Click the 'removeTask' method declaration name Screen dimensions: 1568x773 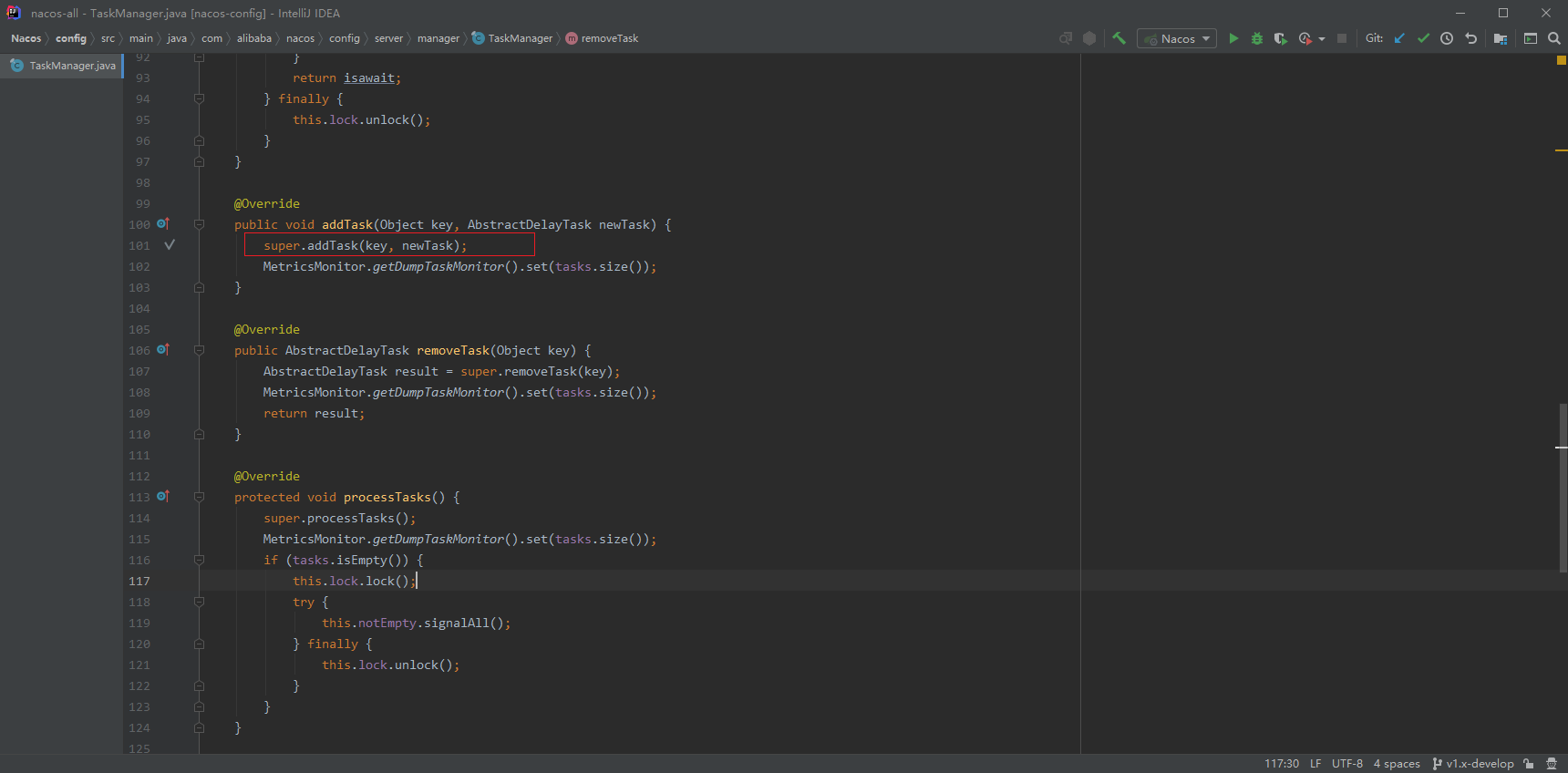point(453,350)
